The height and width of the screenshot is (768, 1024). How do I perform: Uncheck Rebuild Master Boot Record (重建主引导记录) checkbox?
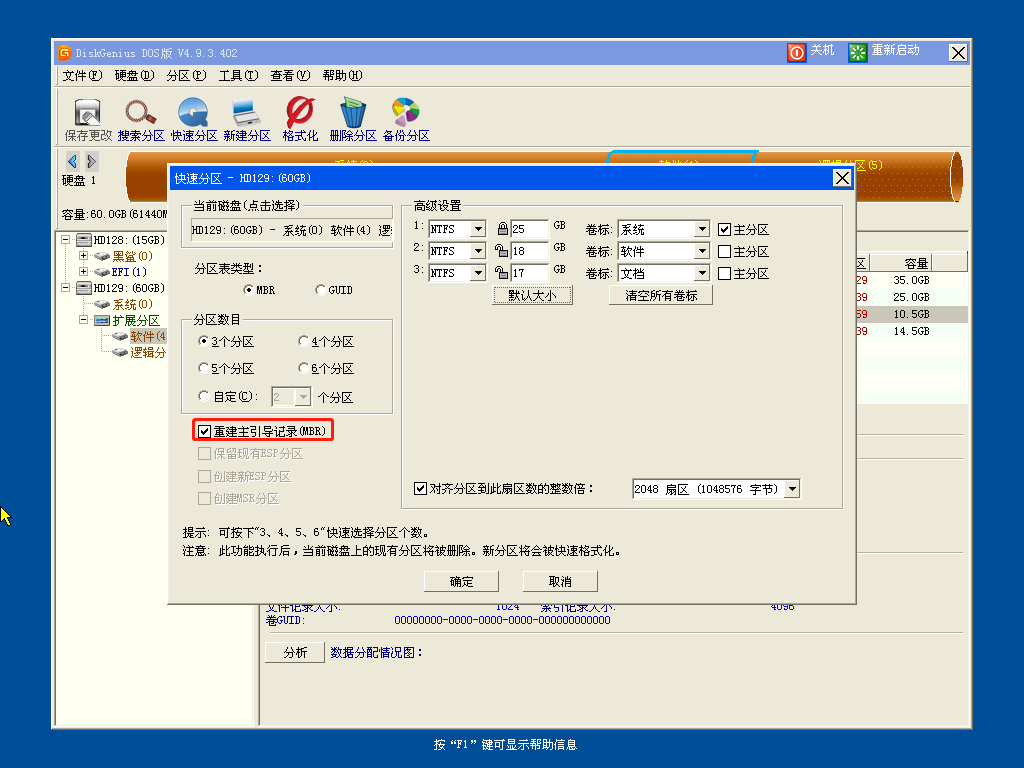pos(205,431)
